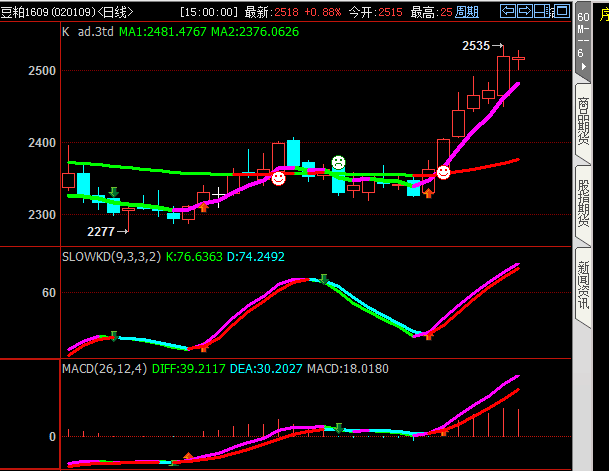Switch to the 新闻资讯 side tab
This screenshot has height=471, width=609.
click(x=583, y=285)
